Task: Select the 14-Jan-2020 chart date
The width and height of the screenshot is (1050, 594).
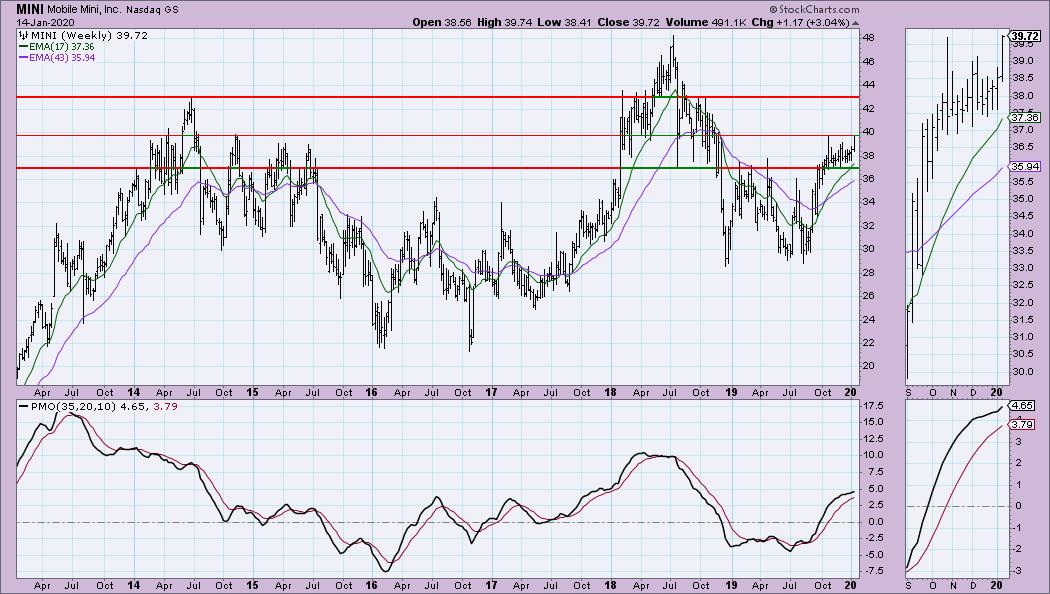Action: pyautogui.click(x=45, y=22)
